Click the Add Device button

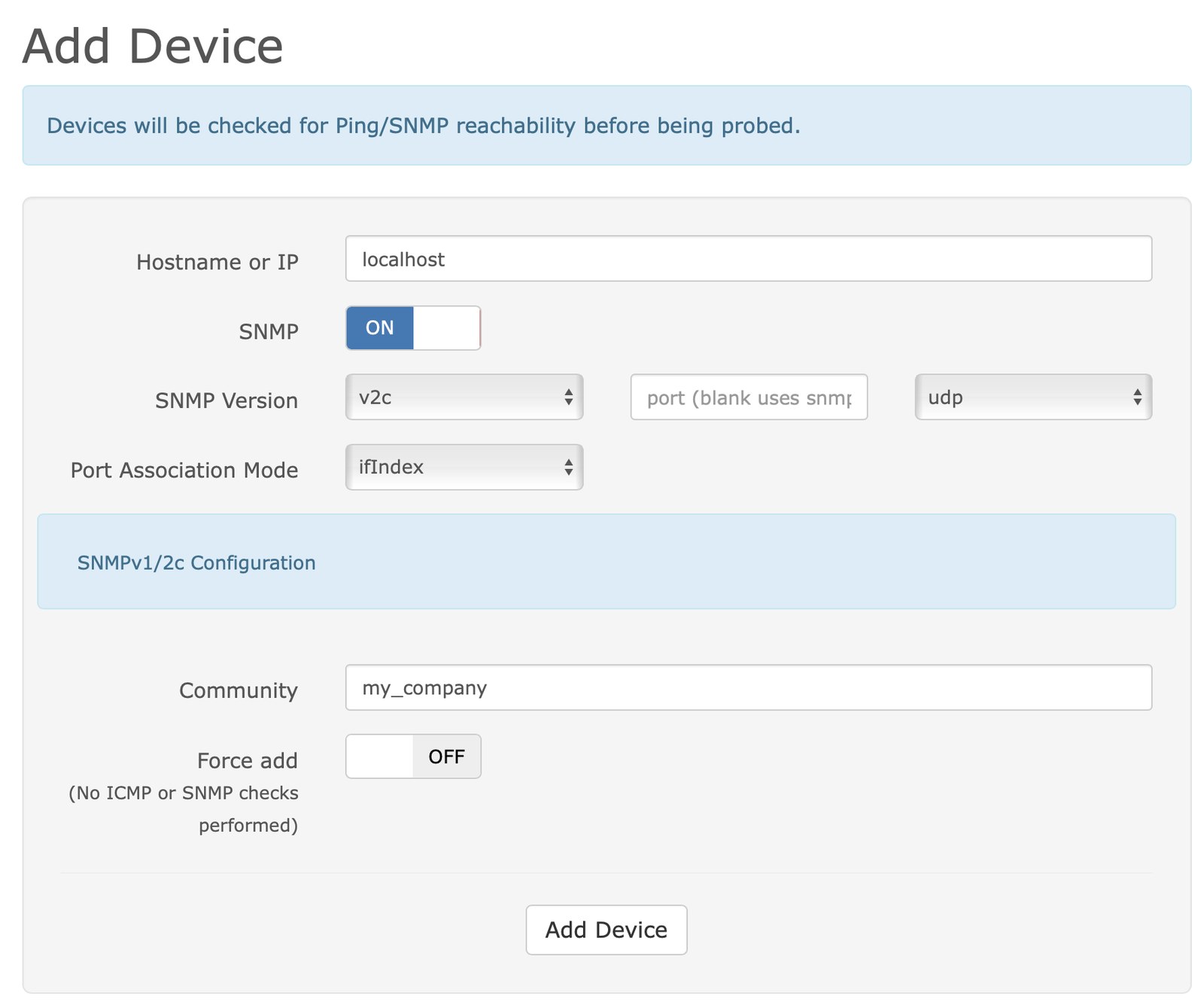607,930
